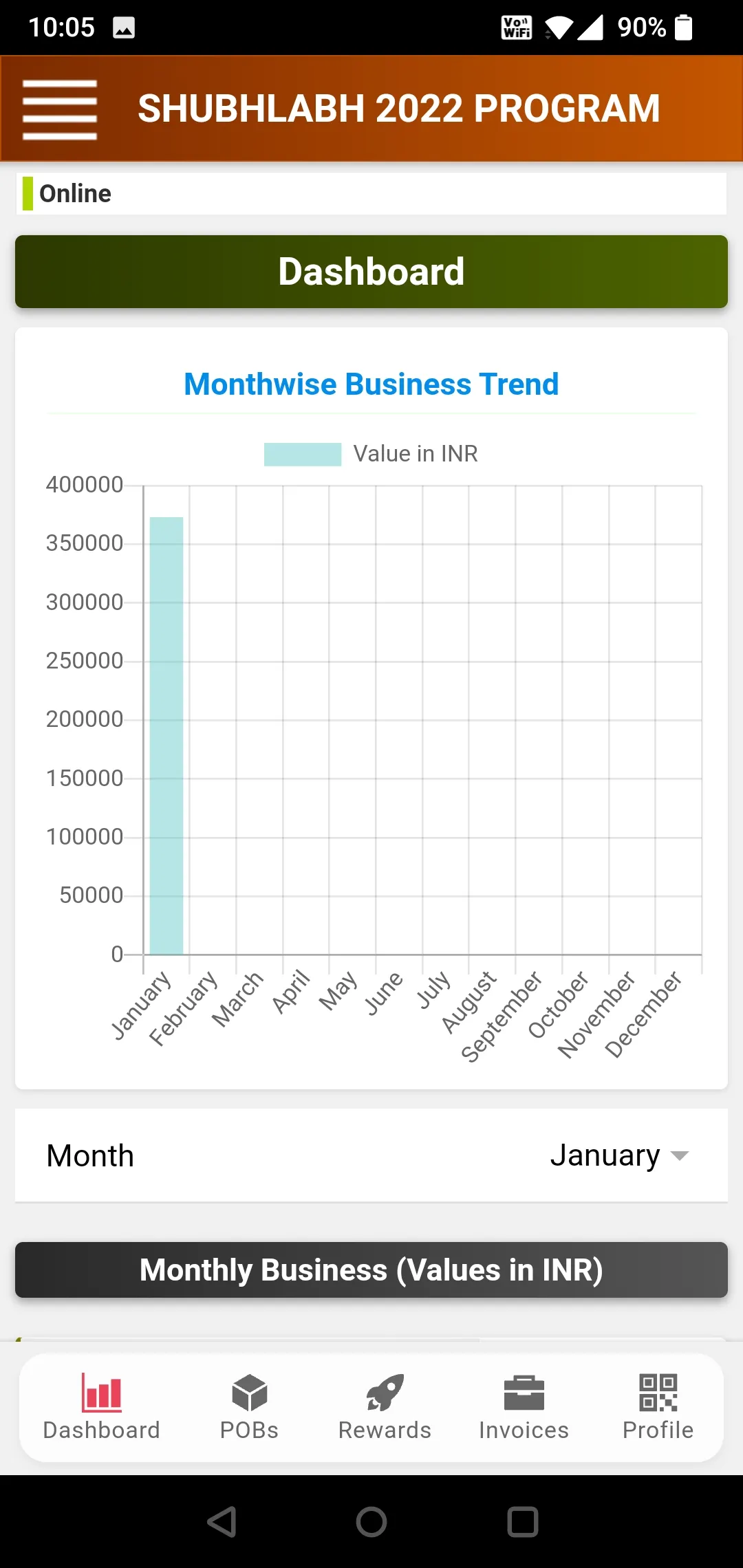The height and width of the screenshot is (1568, 743).
Task: Select the January bar in chart
Action: [166, 736]
